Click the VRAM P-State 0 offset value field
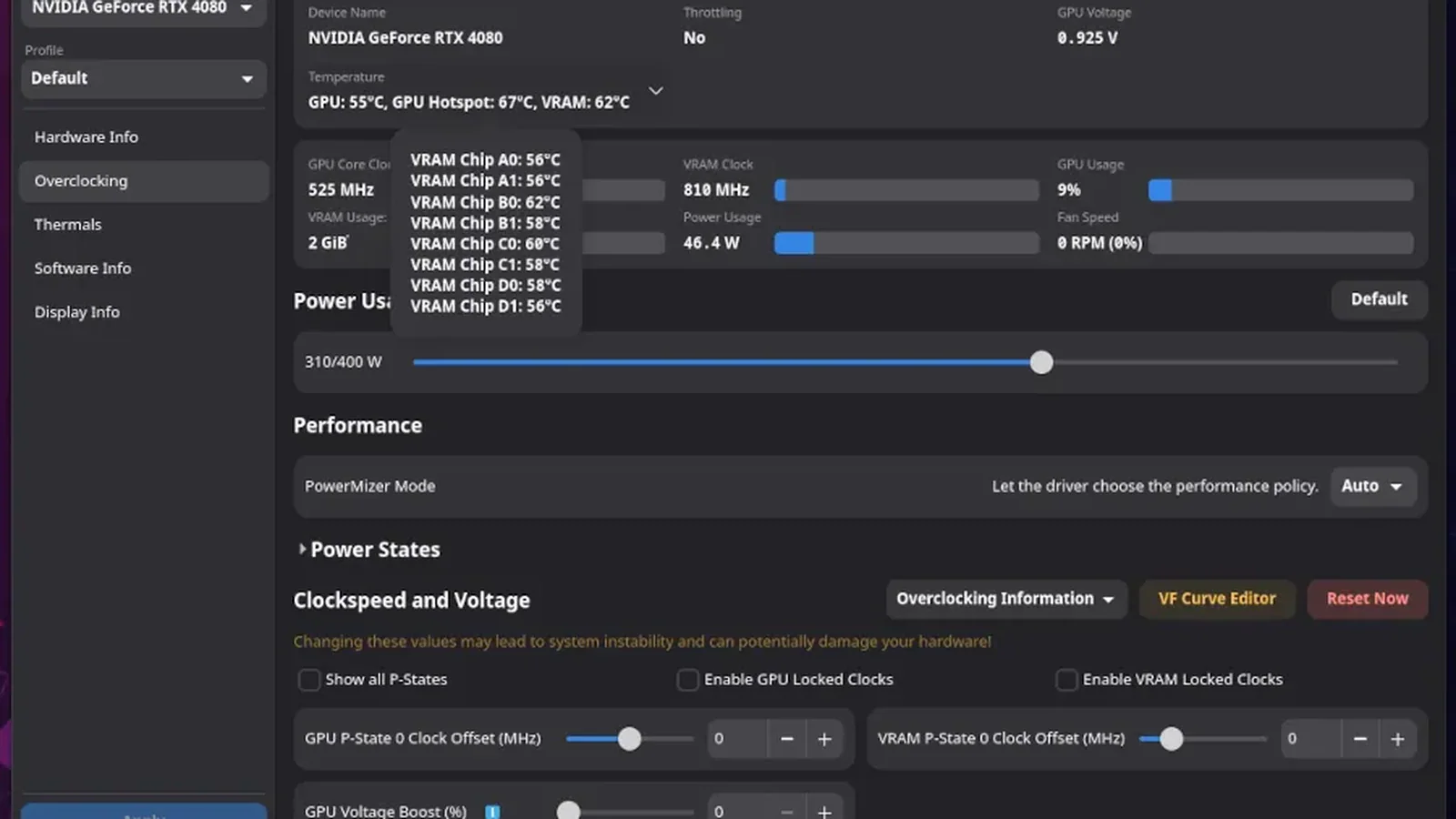 click(1310, 739)
